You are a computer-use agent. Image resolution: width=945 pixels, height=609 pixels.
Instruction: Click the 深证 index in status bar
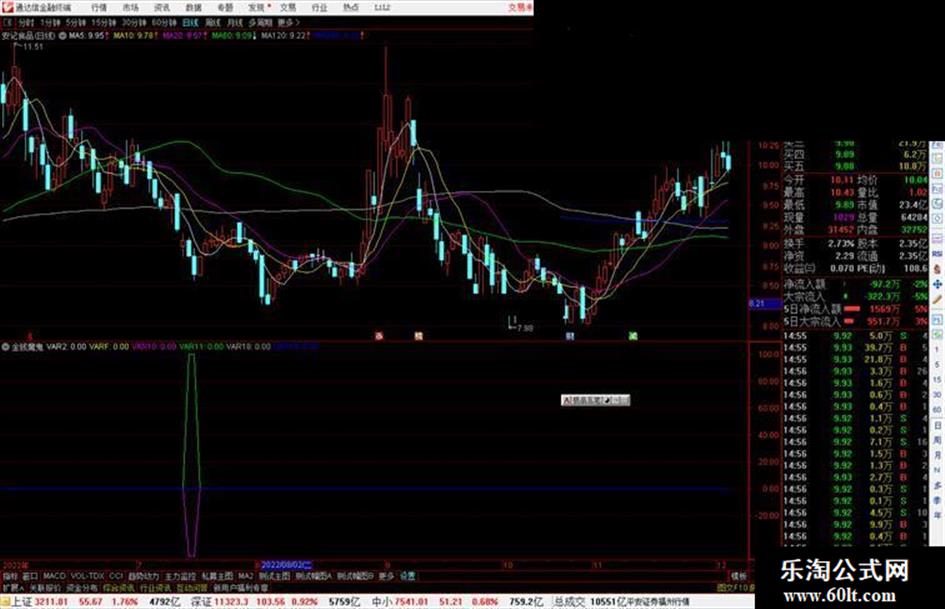click(x=201, y=602)
